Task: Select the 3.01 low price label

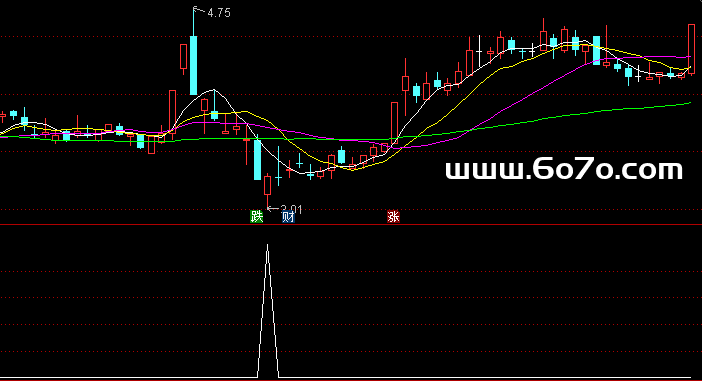Action: pos(291,209)
